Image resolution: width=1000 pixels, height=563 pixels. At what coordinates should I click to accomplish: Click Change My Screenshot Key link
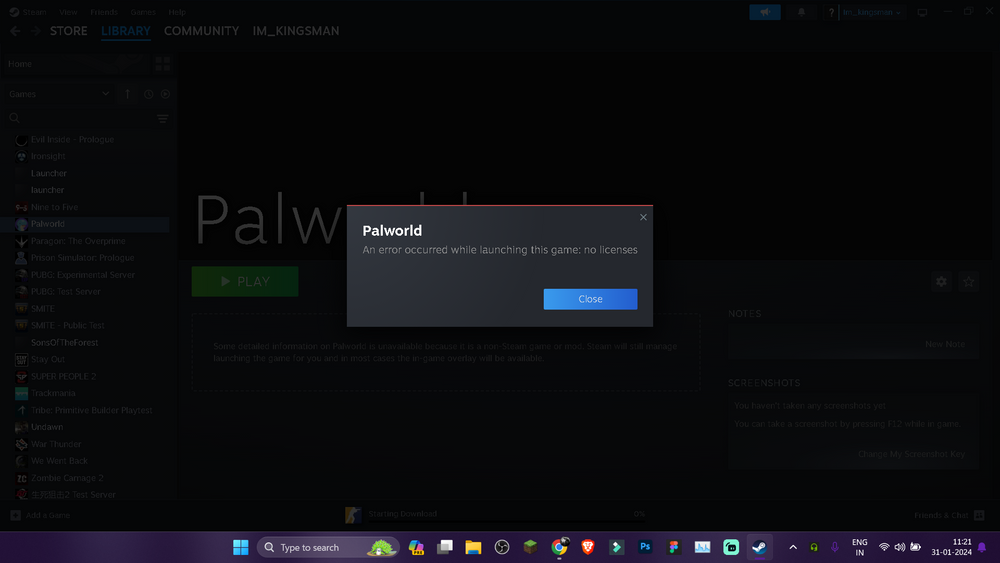[911, 454]
